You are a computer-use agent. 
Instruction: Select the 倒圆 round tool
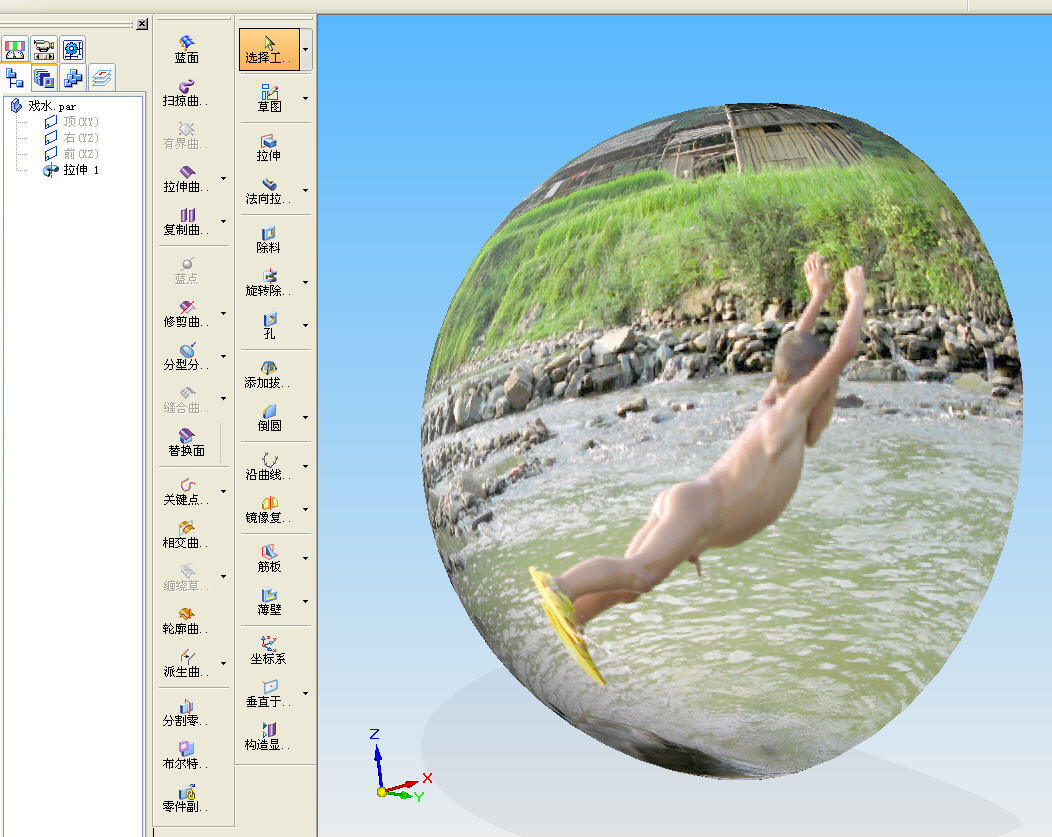click(269, 417)
